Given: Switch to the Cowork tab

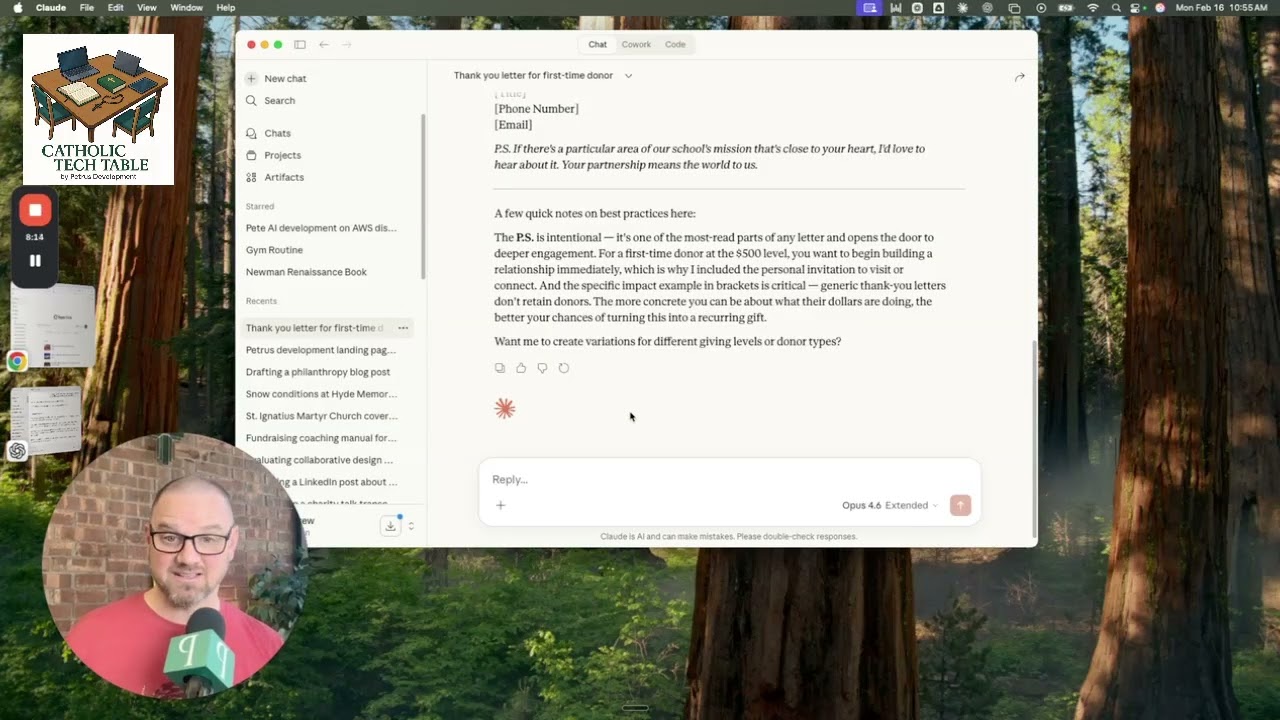Looking at the screenshot, I should pos(636,44).
